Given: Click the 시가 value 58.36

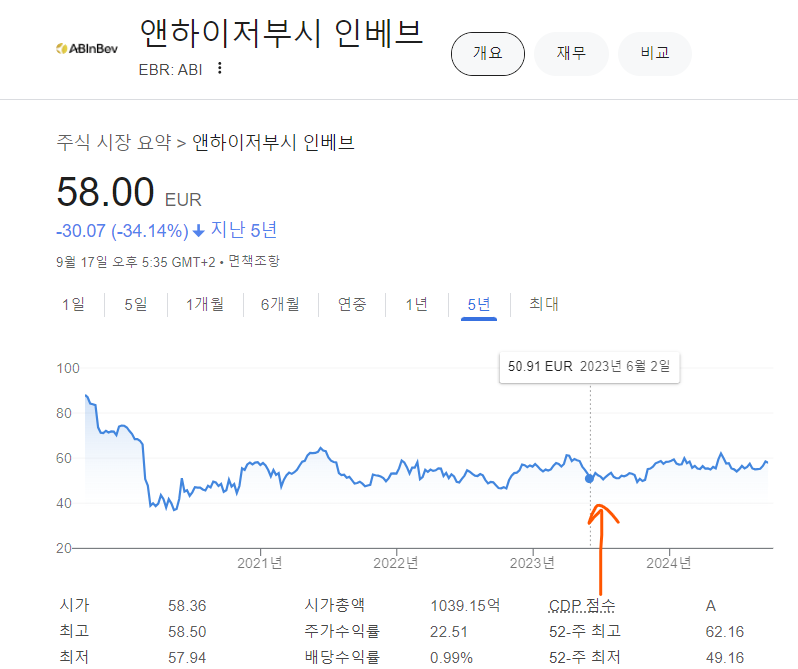Looking at the screenshot, I should 187,606.
